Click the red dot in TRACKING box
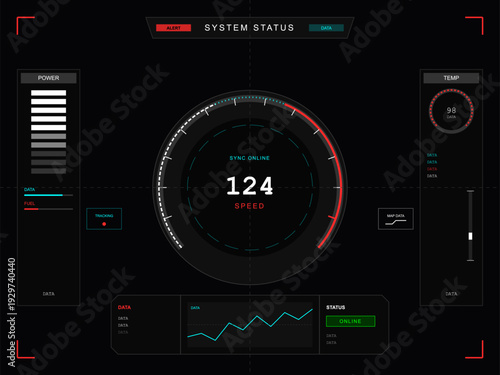 tap(104, 224)
